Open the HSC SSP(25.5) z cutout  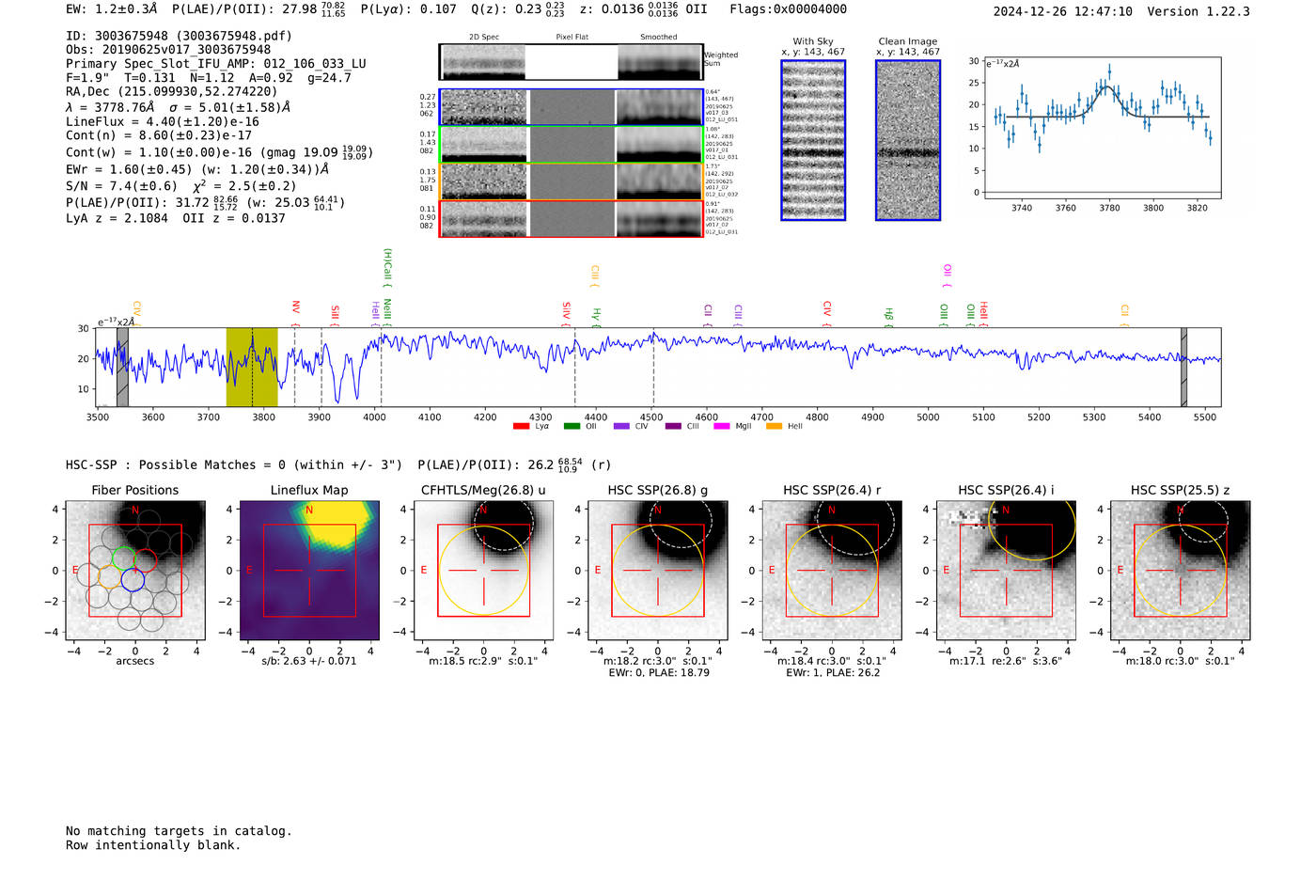1181,571
